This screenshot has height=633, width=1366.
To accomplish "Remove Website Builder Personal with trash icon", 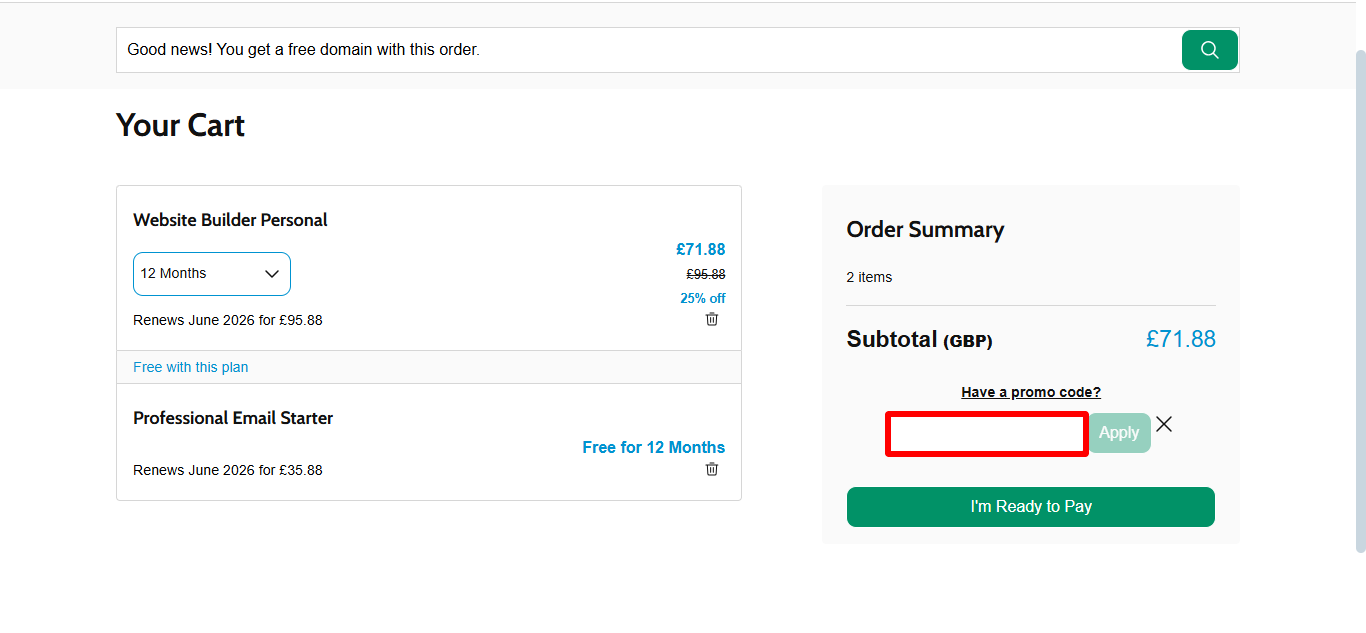I will [712, 319].
